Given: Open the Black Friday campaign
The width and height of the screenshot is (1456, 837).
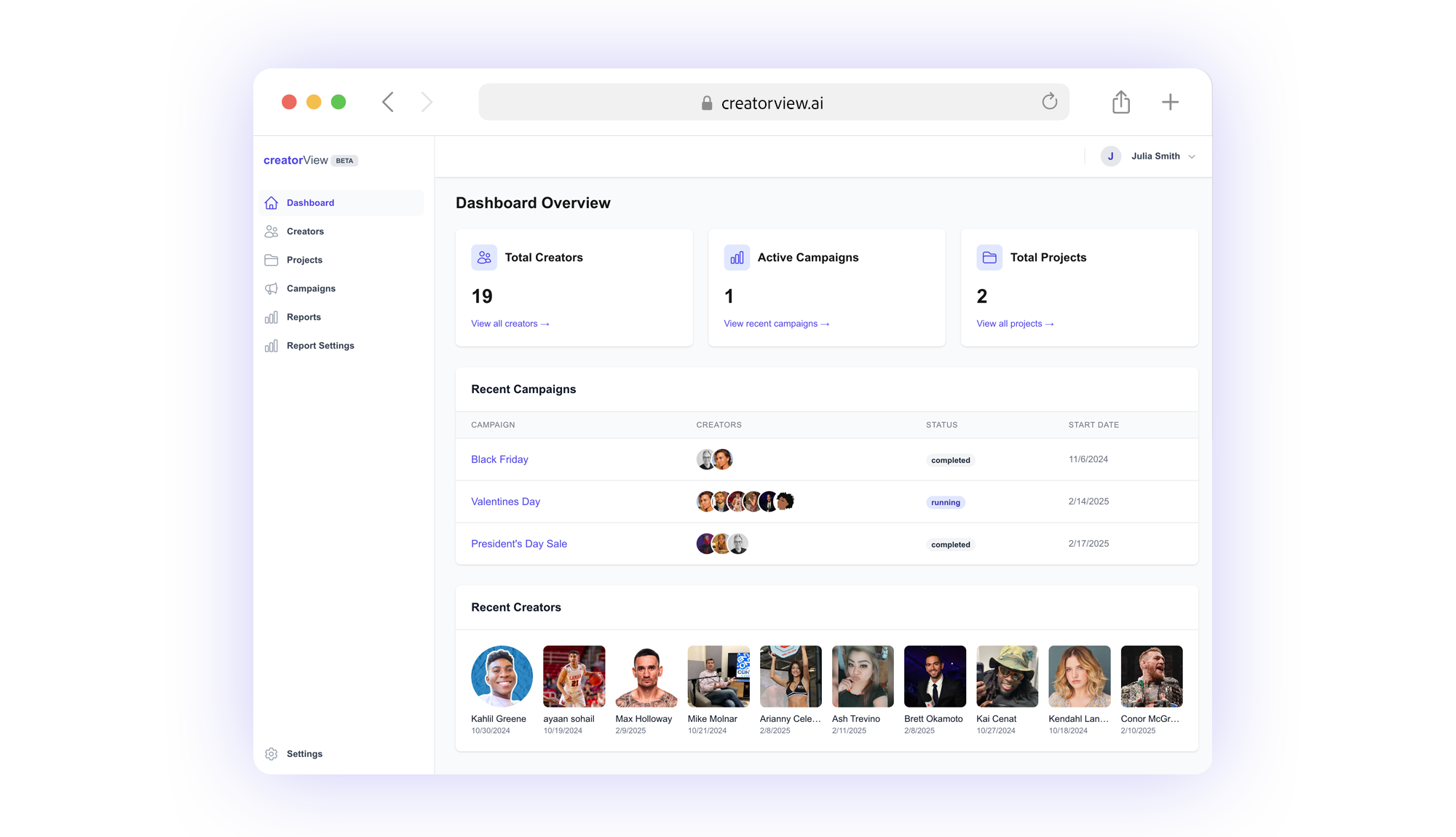Looking at the screenshot, I should 499,459.
